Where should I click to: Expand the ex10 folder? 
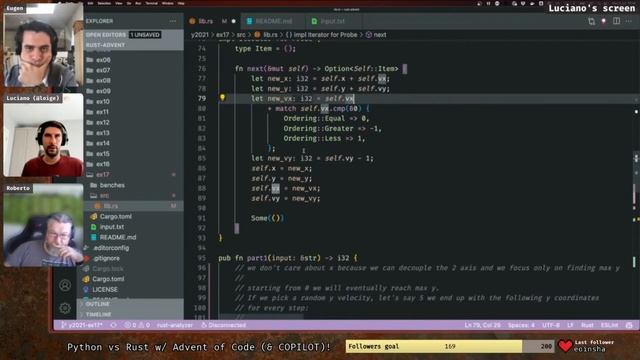pyautogui.click(x=99, y=102)
